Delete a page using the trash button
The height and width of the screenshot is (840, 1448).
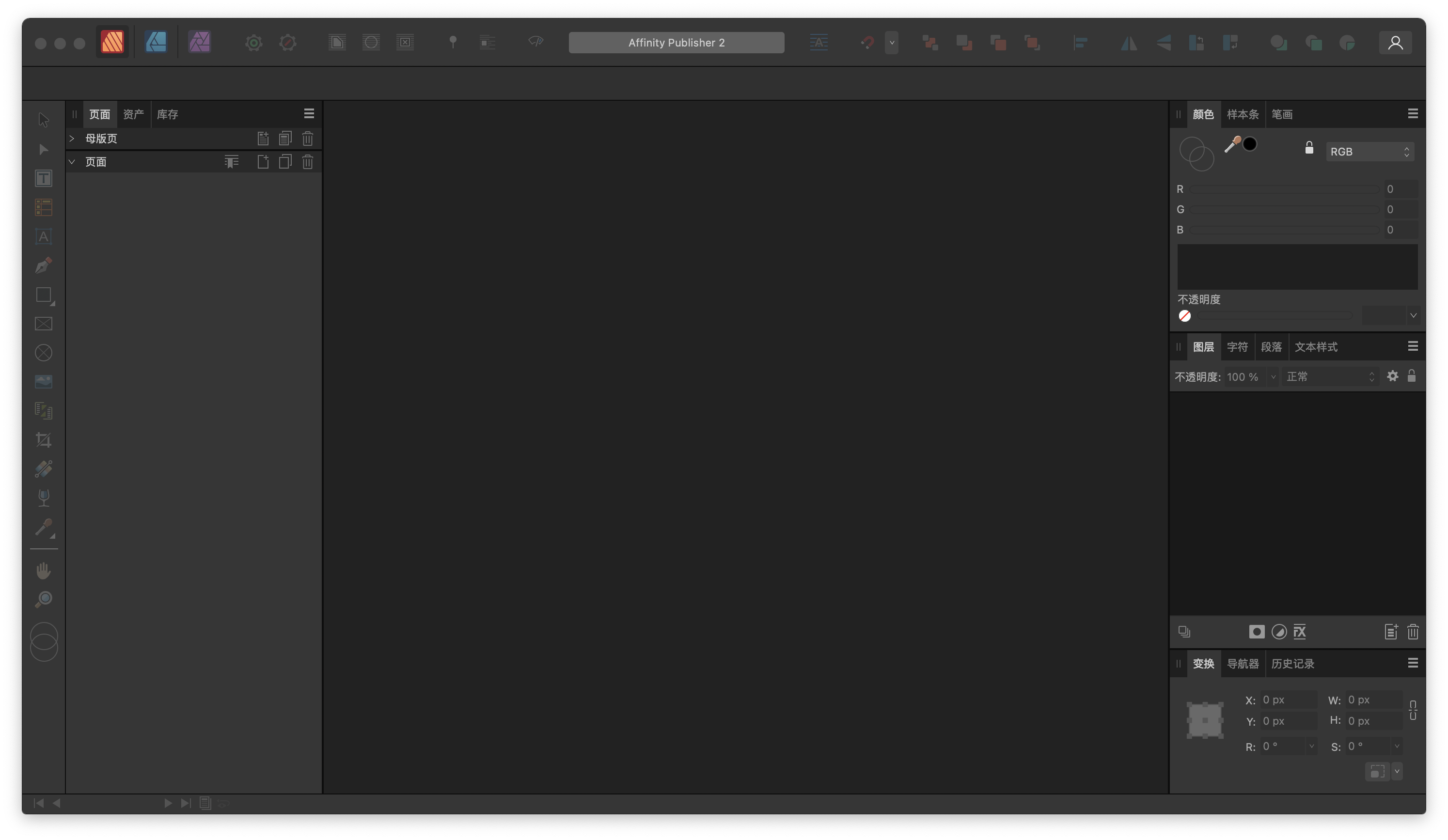(308, 161)
